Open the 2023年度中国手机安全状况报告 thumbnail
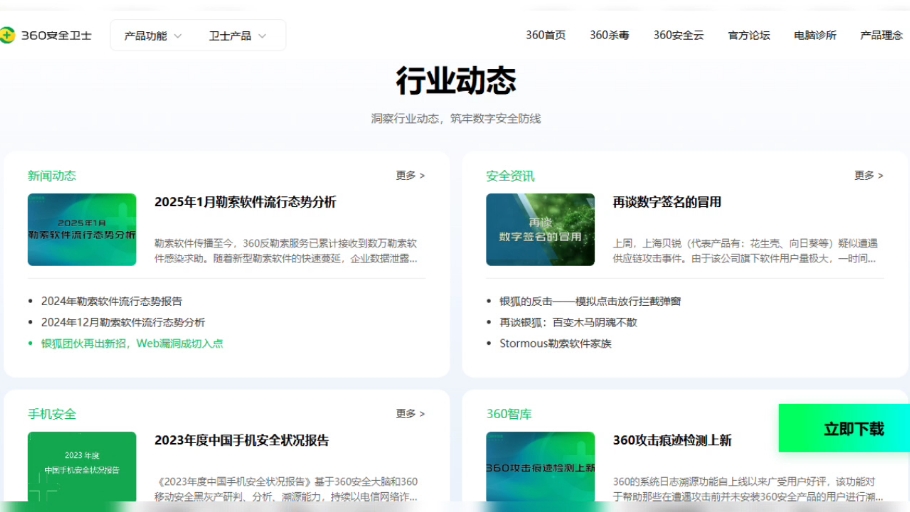This screenshot has width=910, height=512. point(82,466)
